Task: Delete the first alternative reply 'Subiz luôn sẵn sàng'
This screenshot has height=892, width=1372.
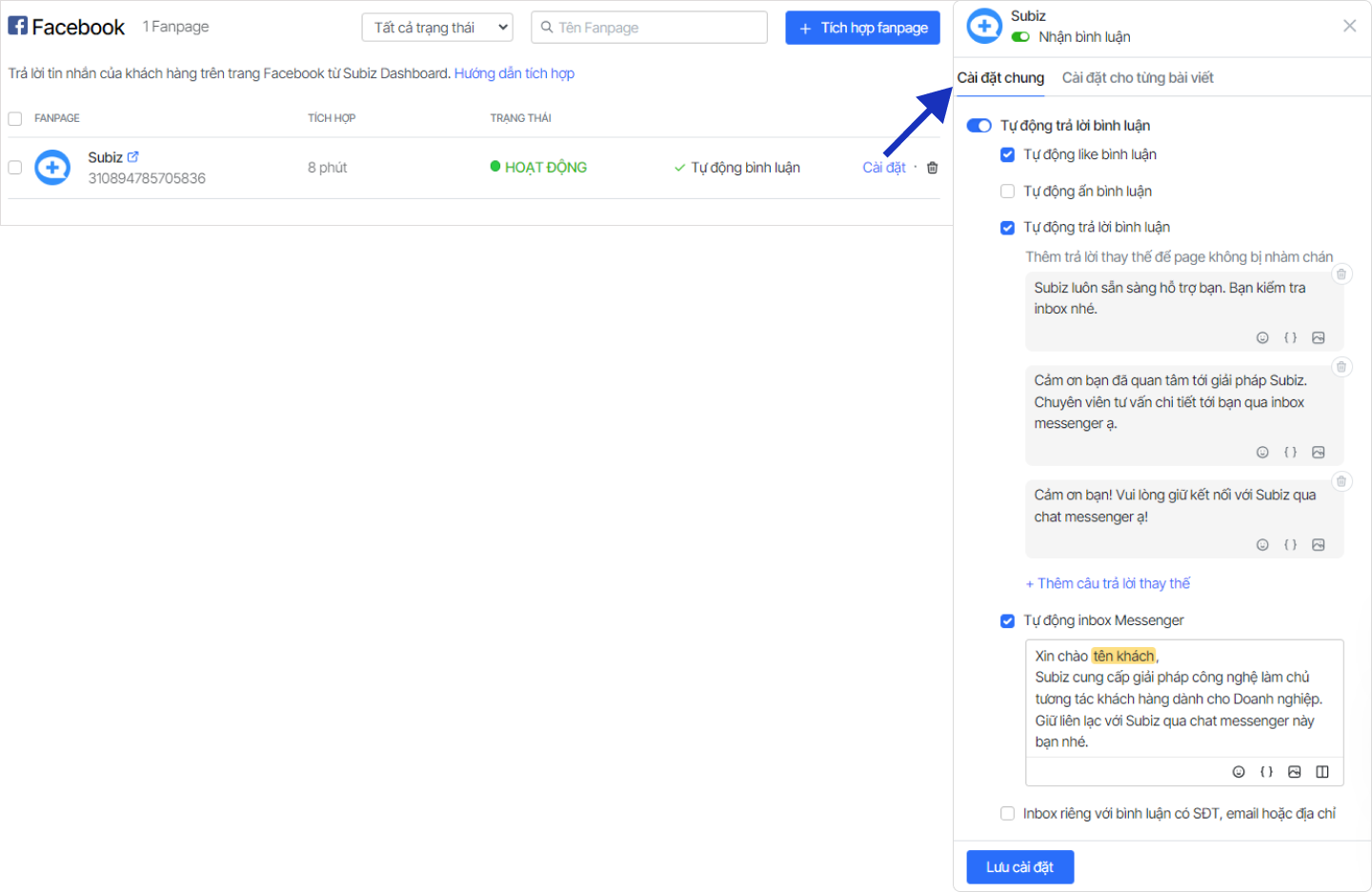Action: tap(1342, 274)
